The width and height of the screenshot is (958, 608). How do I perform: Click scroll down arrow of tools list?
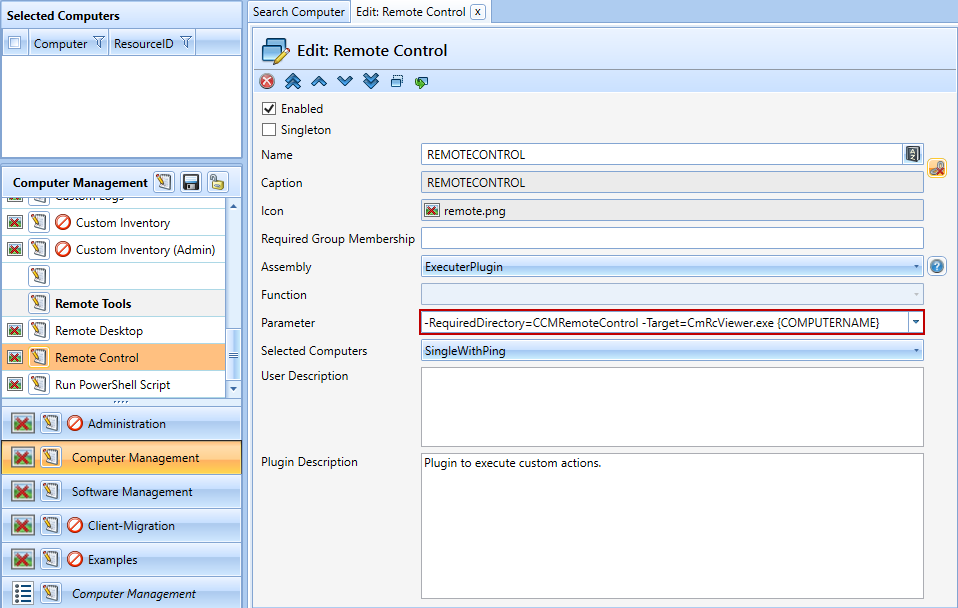coord(233,389)
